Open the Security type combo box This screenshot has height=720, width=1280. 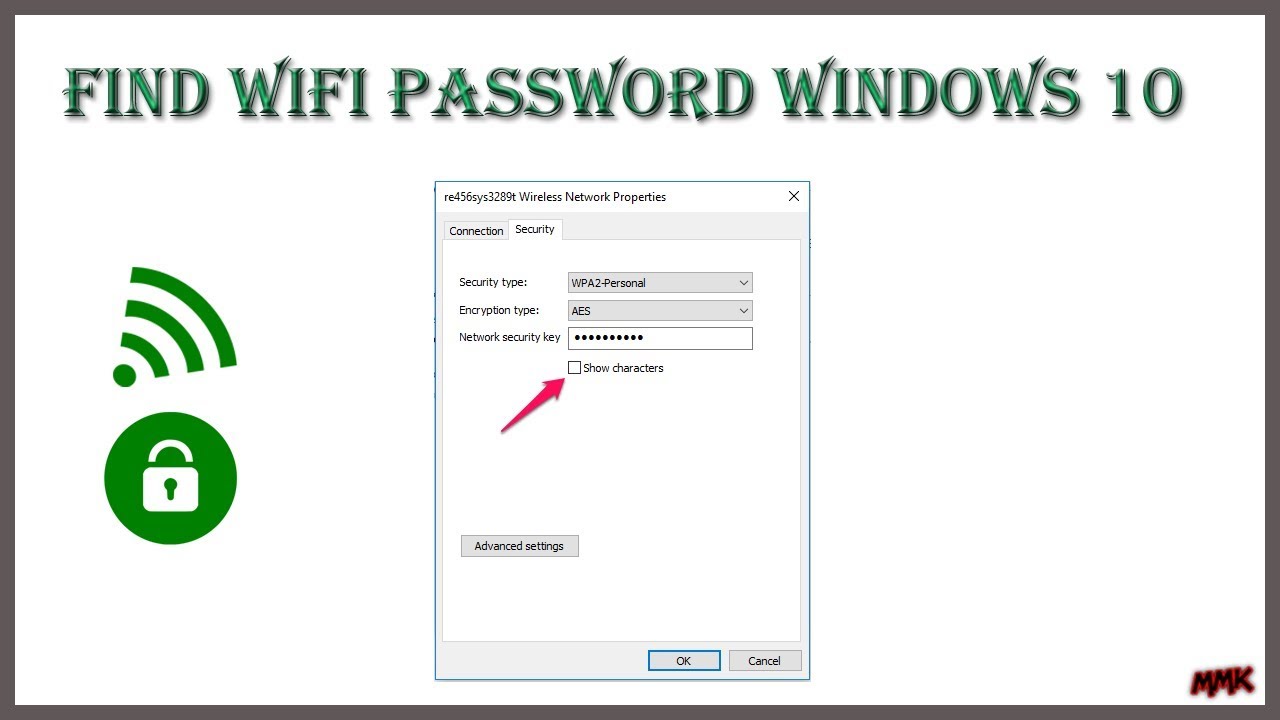(x=660, y=283)
